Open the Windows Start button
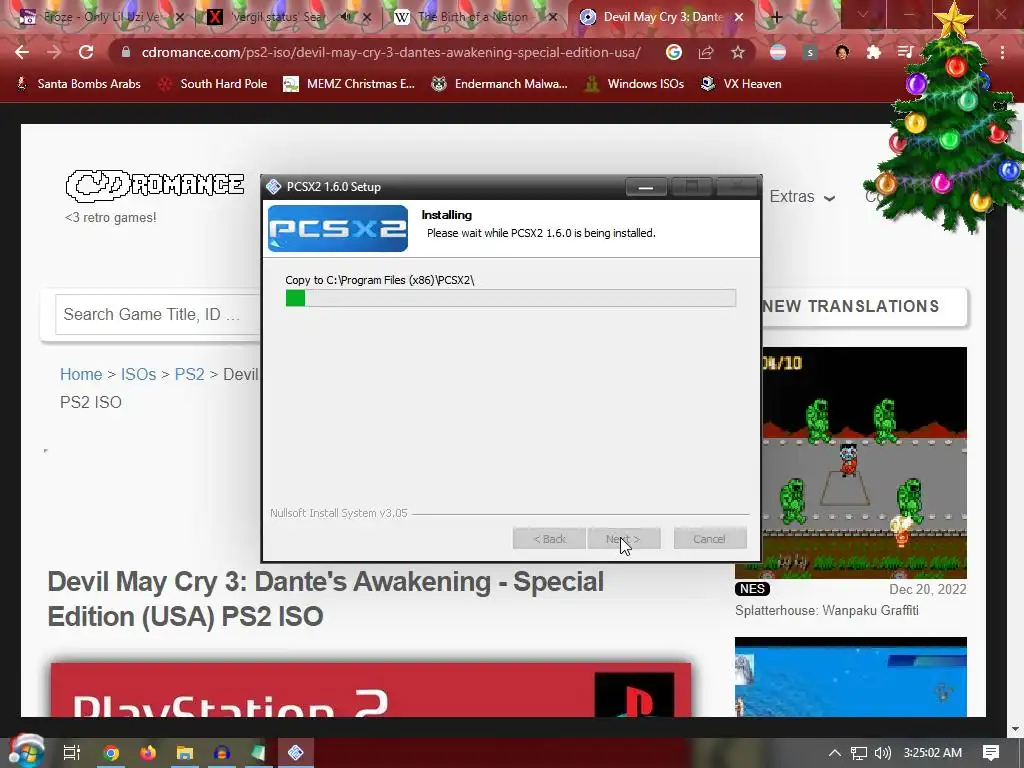Screen dimensions: 1024x768 pos(26,752)
